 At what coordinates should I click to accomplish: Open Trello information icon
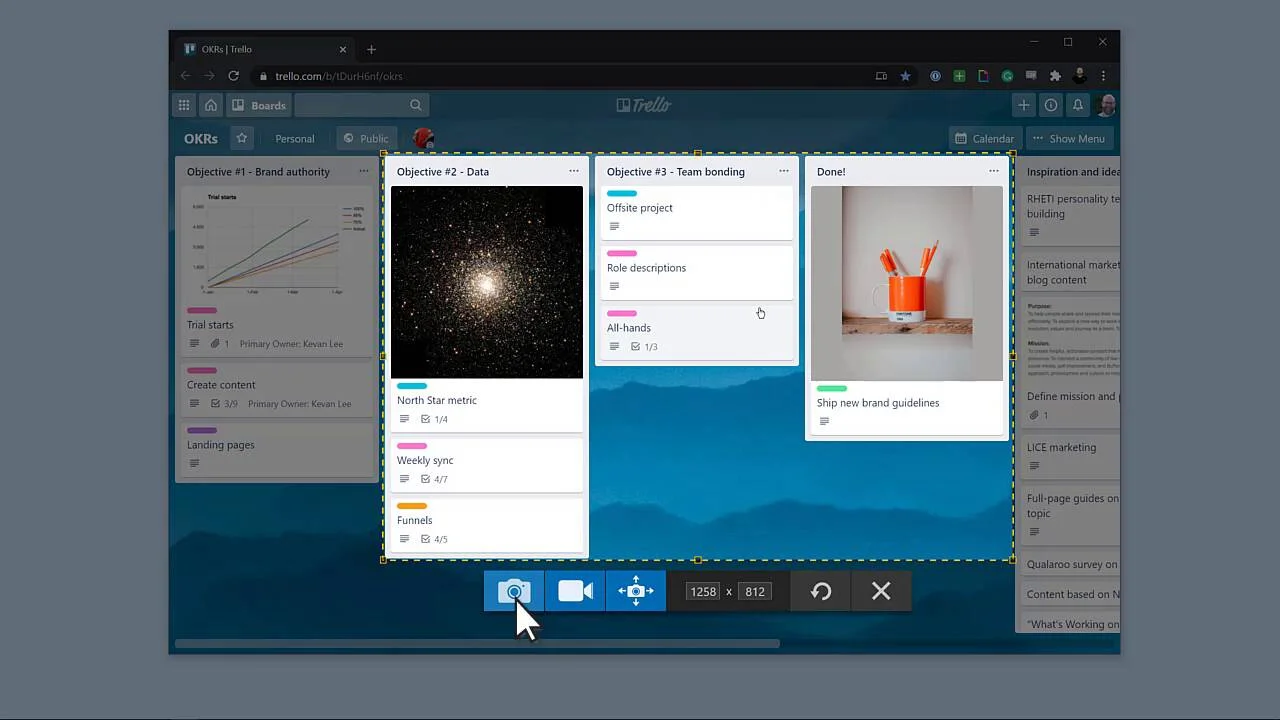pos(1051,105)
